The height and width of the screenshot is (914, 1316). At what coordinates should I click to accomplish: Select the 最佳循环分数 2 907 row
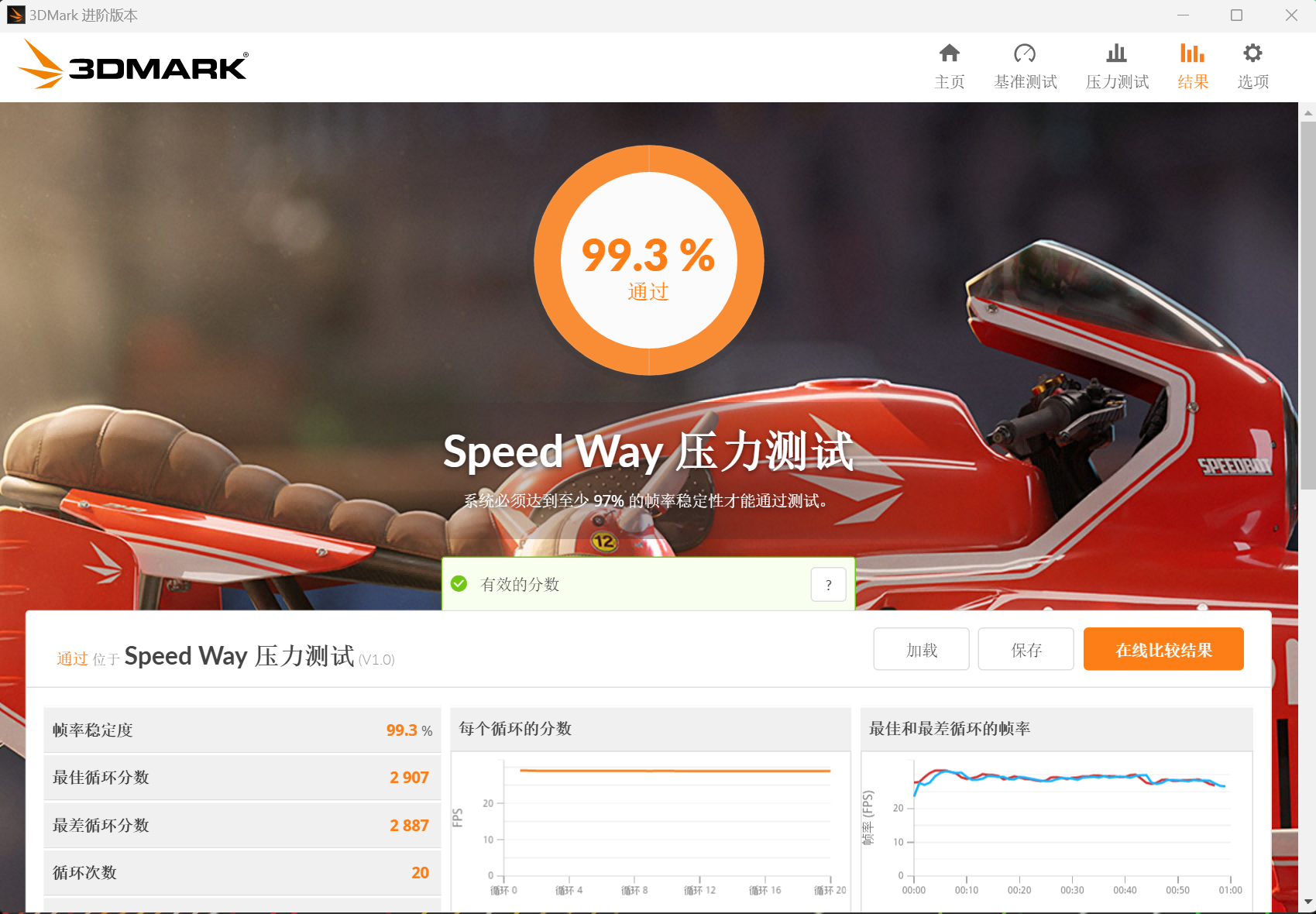[x=242, y=777]
